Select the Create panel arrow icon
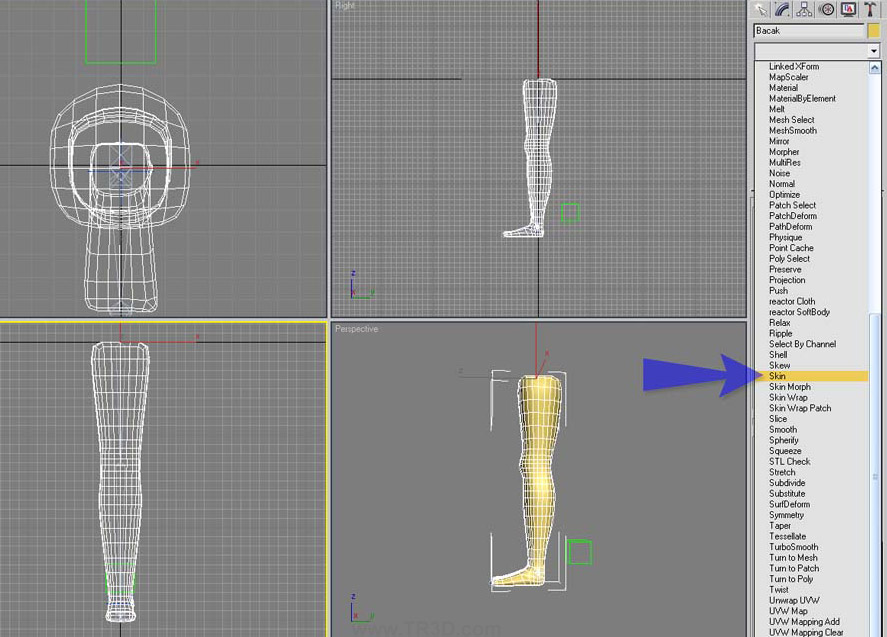This screenshot has width=887, height=637. point(763,9)
